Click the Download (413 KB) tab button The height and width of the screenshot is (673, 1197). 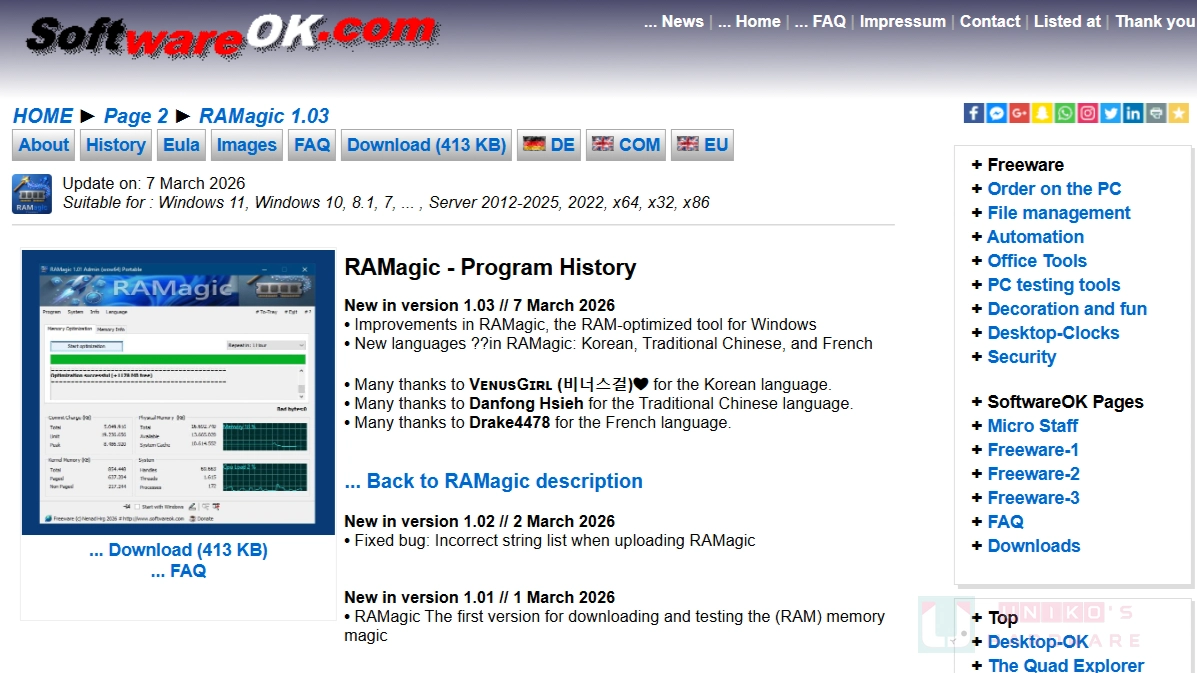pos(426,145)
